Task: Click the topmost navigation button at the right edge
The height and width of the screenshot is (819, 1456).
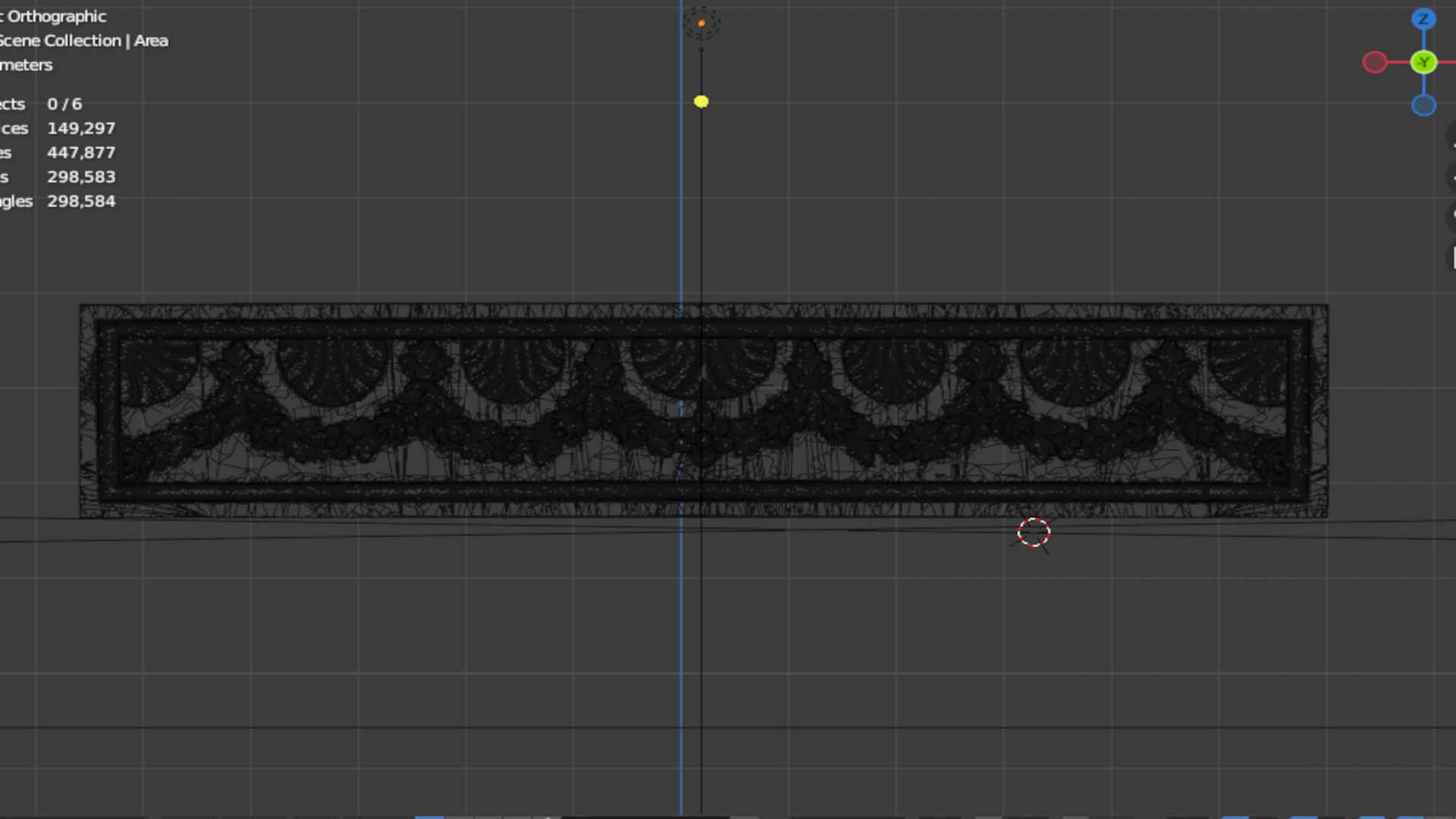Action: point(1451,137)
